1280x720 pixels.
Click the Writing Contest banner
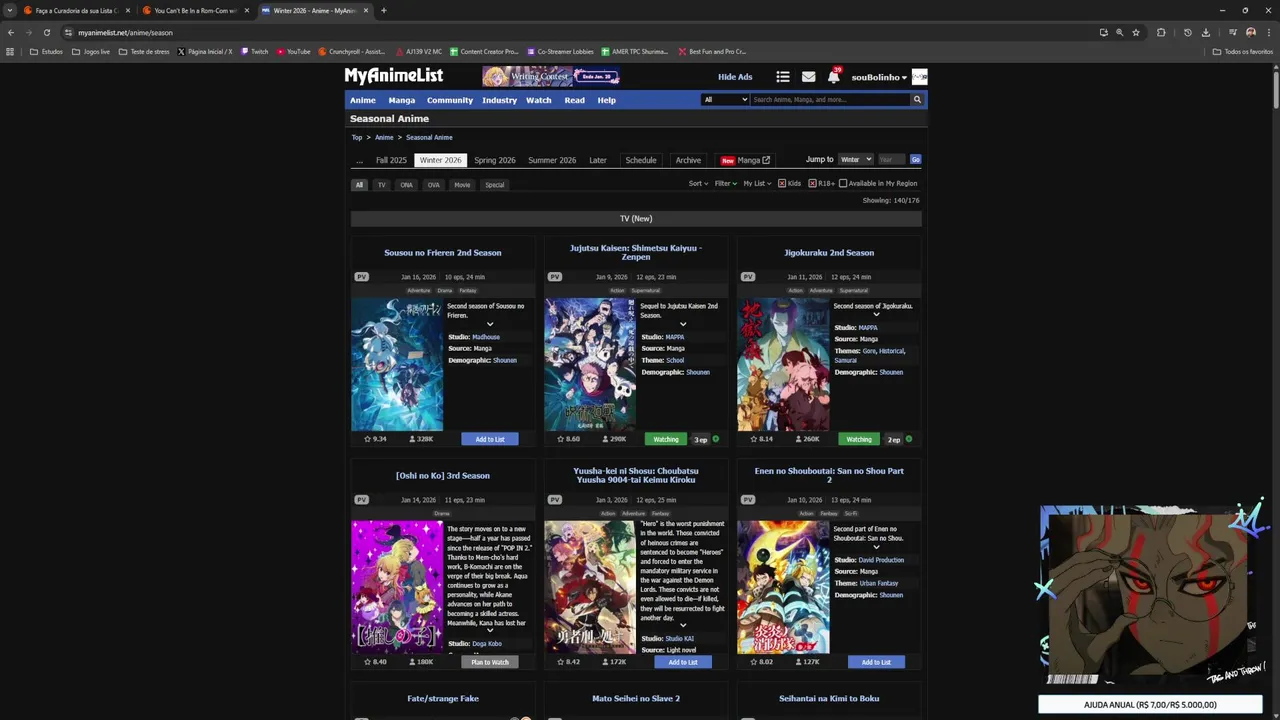pyautogui.click(x=551, y=76)
